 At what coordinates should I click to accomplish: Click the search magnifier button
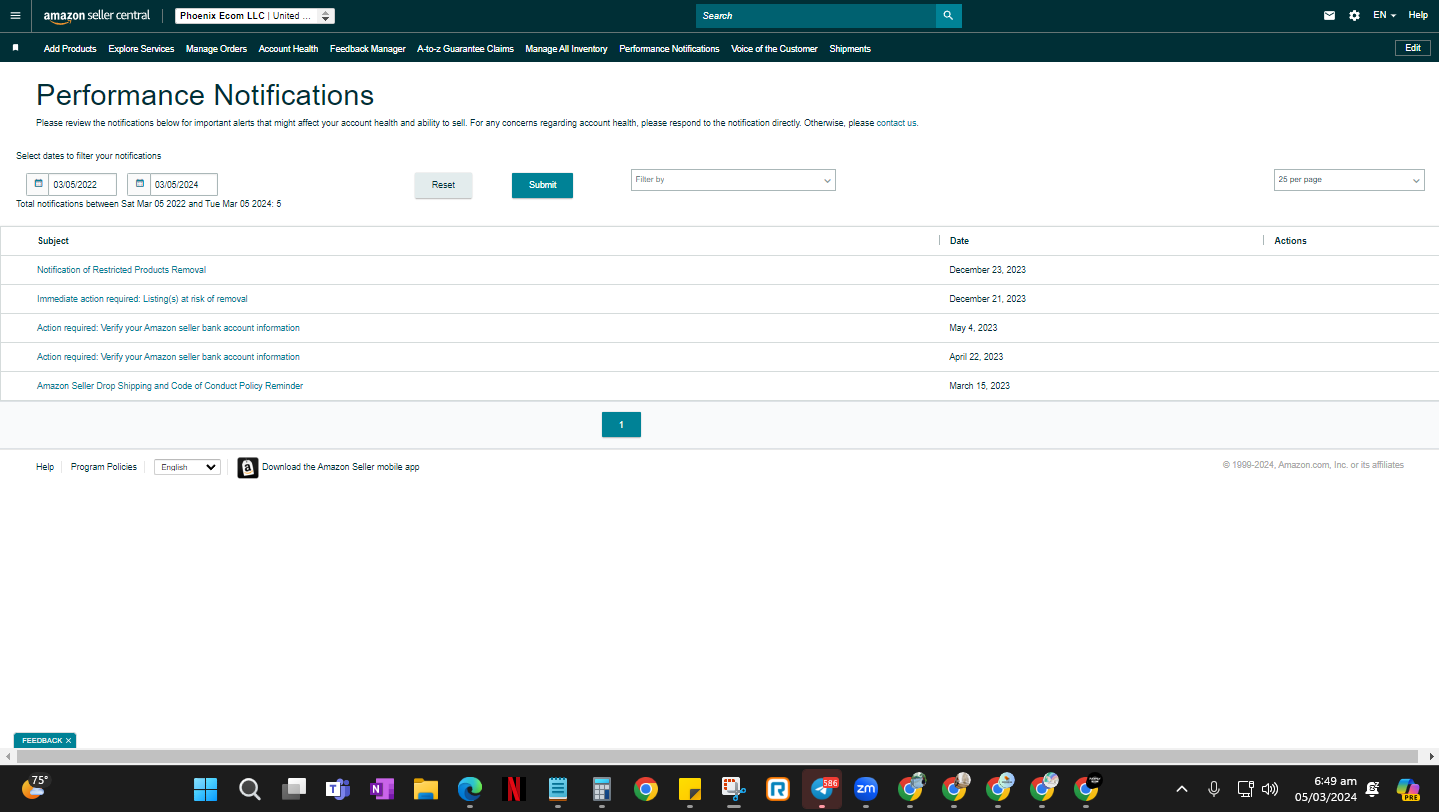[948, 16]
